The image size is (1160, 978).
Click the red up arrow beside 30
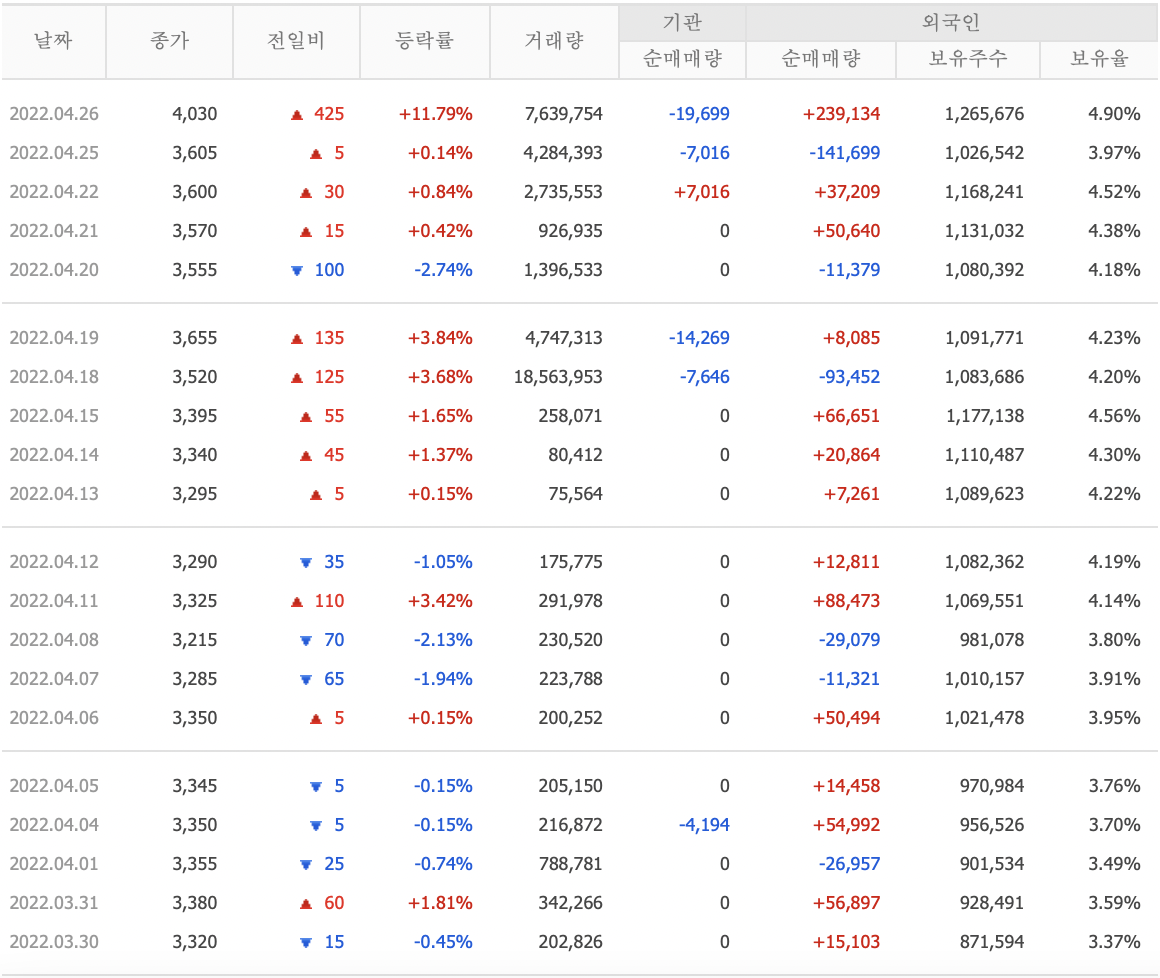[306, 193]
